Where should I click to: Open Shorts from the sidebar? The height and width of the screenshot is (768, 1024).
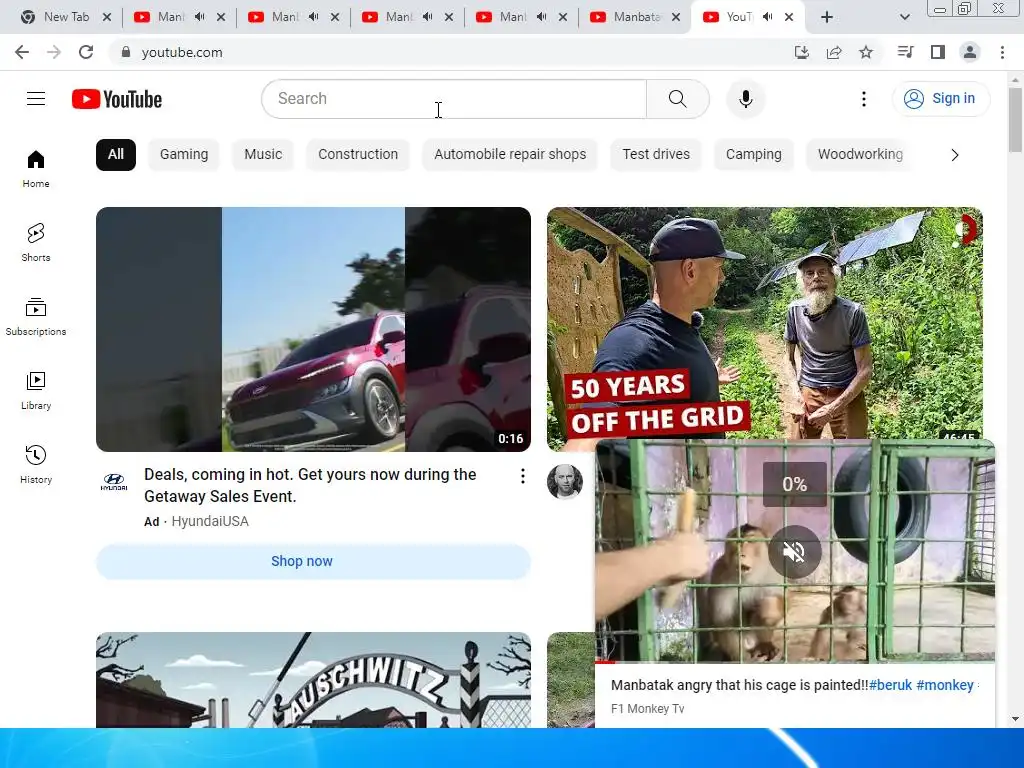pyautogui.click(x=36, y=243)
